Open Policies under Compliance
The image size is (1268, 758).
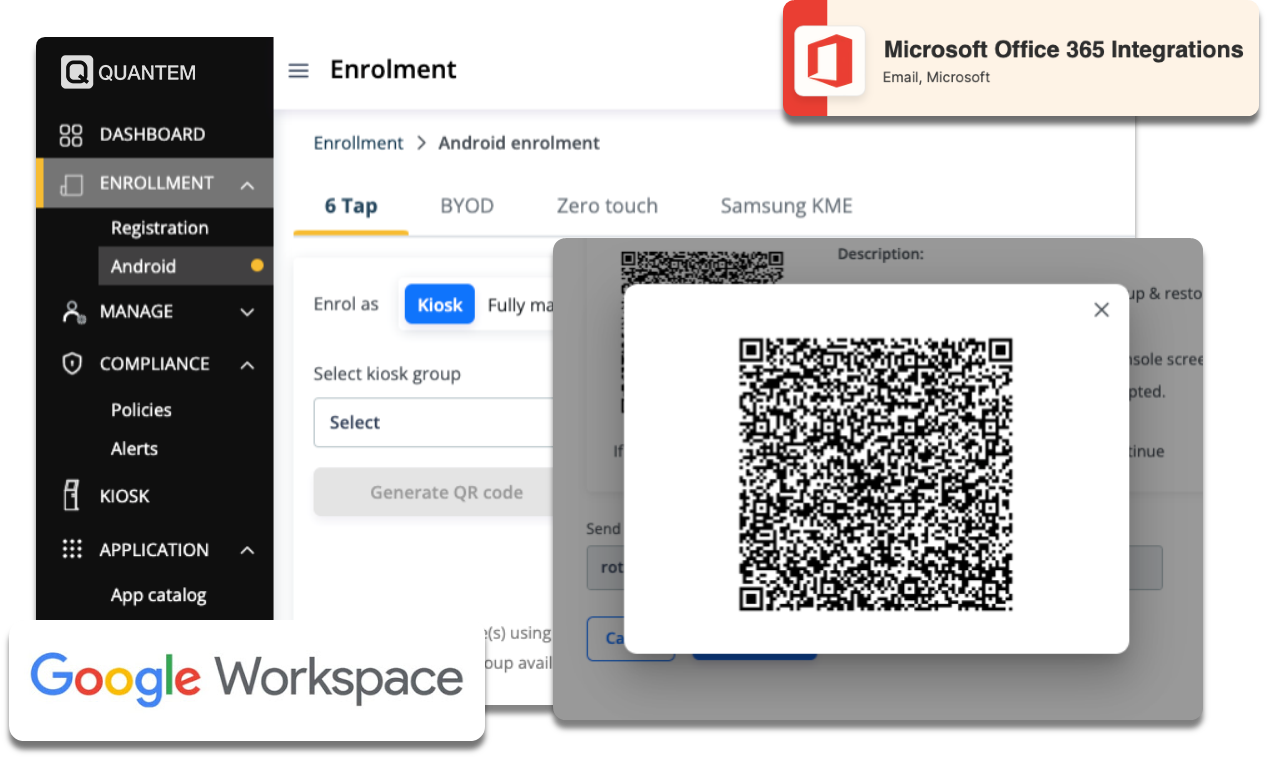(141, 410)
